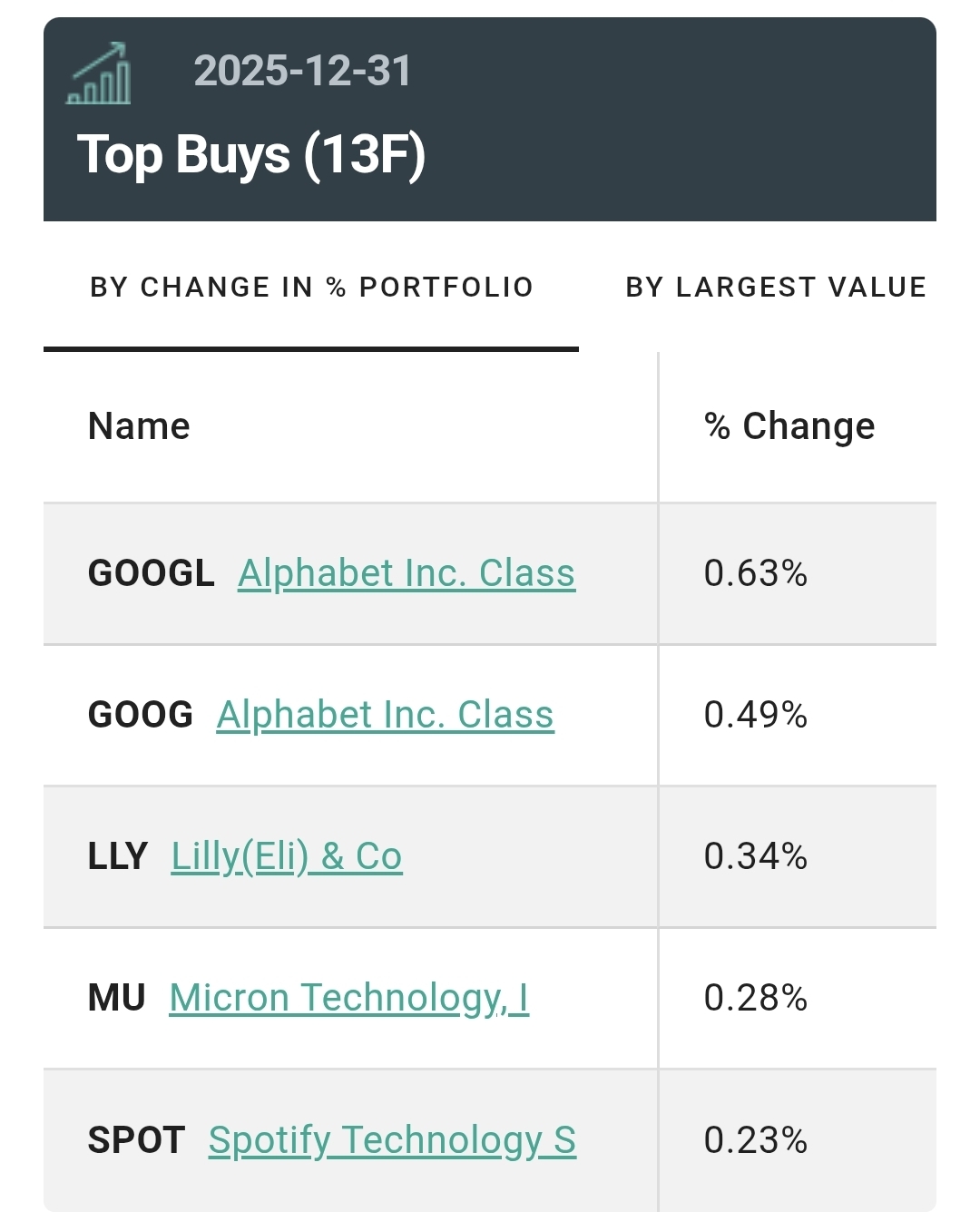The image size is (980, 1221).
Task: Click the 0.63% change value
Action: coord(755,573)
